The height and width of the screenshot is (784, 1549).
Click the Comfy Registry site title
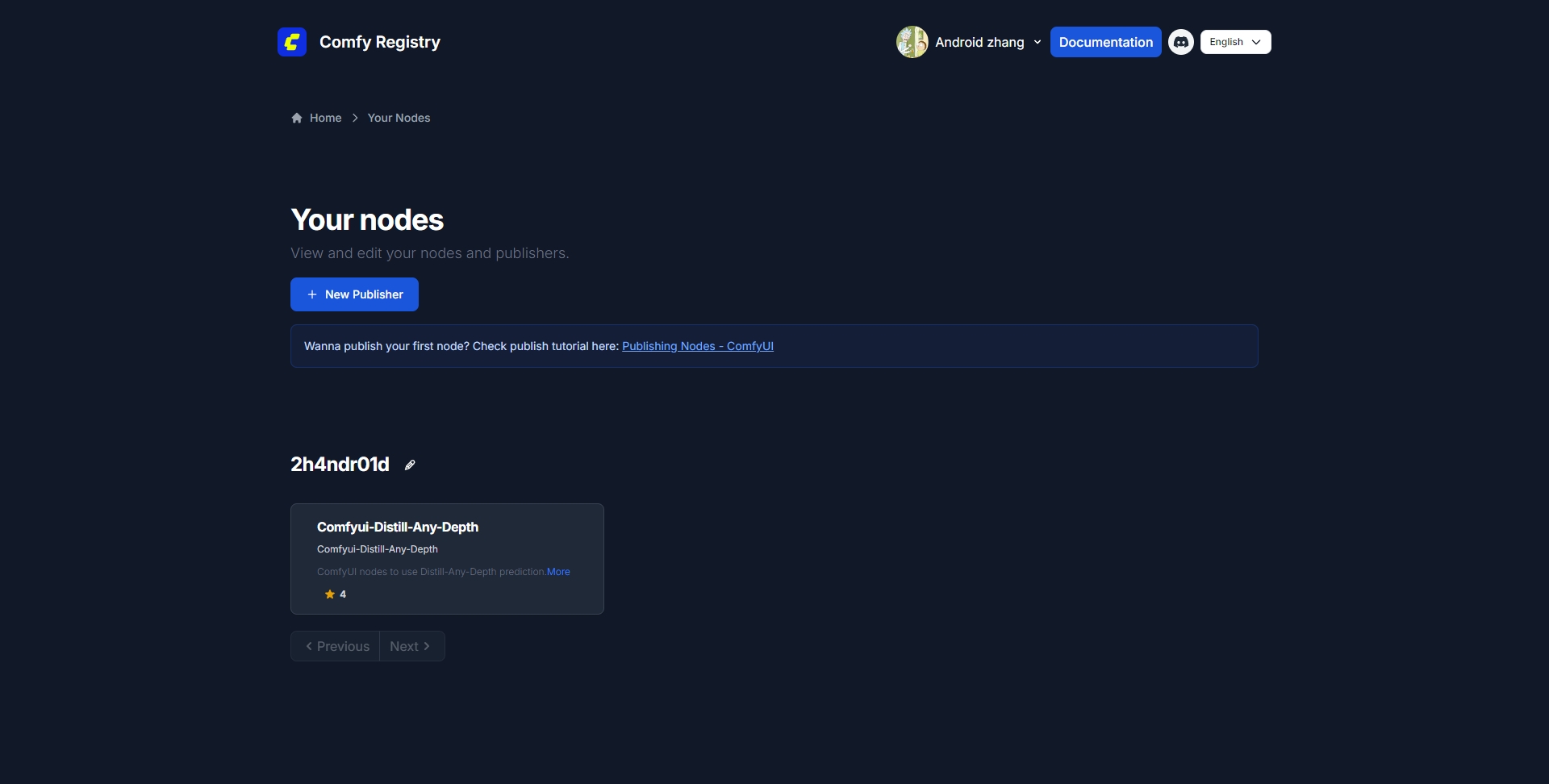(380, 42)
